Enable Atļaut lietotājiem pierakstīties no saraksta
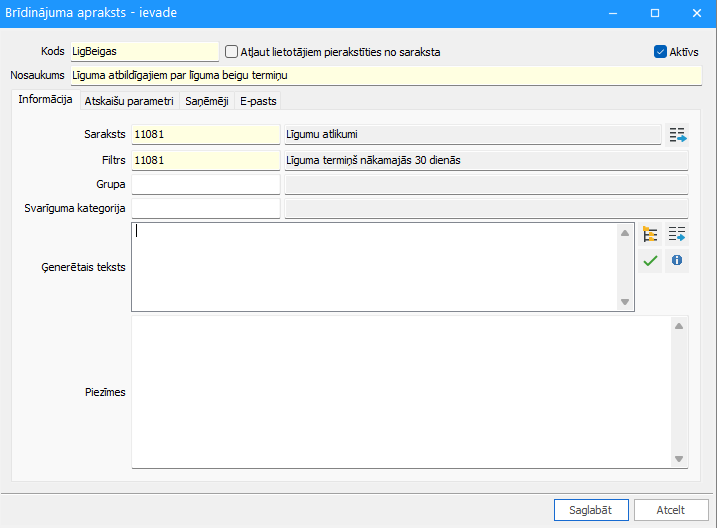This screenshot has height=528, width=717. tap(231, 52)
